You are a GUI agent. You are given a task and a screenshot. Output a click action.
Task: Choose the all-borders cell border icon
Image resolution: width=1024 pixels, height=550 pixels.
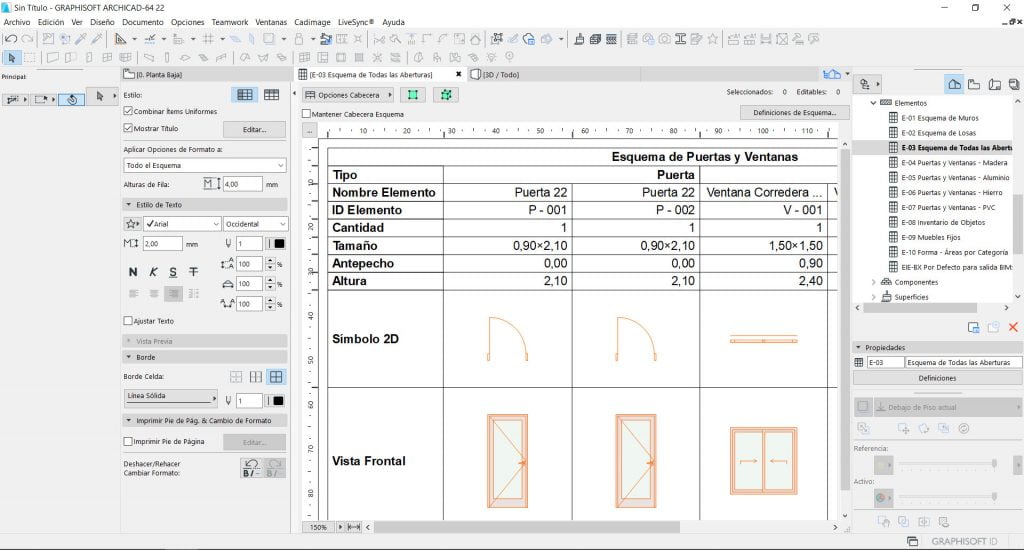[x=276, y=377]
